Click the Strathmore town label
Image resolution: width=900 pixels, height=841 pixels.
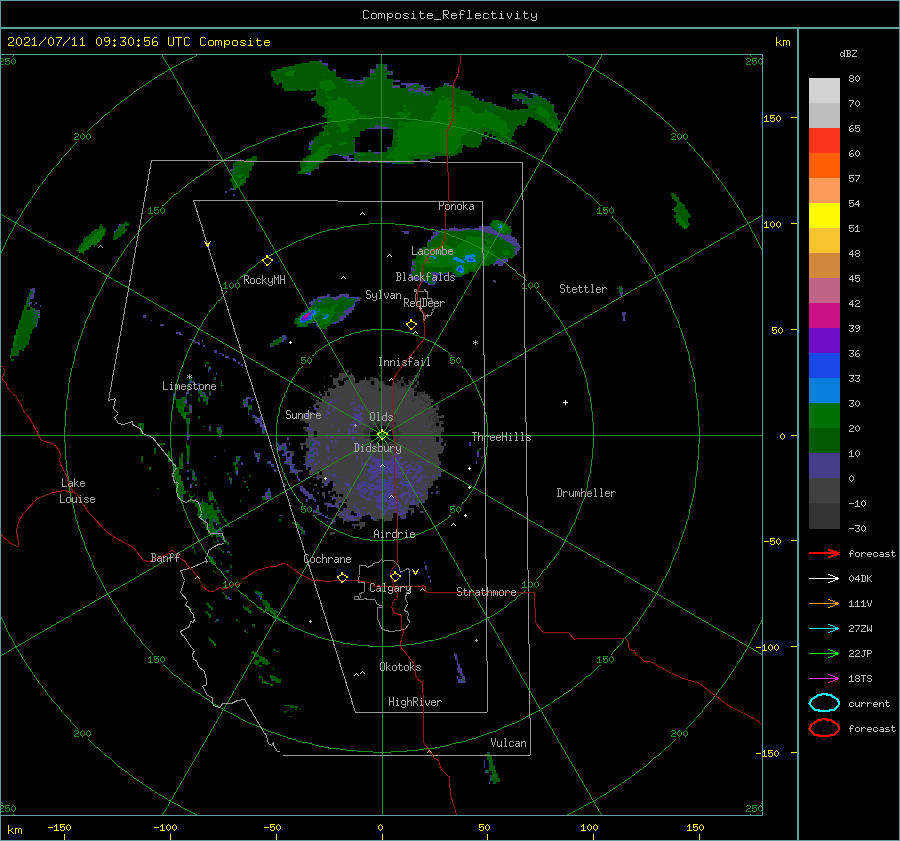point(486,592)
